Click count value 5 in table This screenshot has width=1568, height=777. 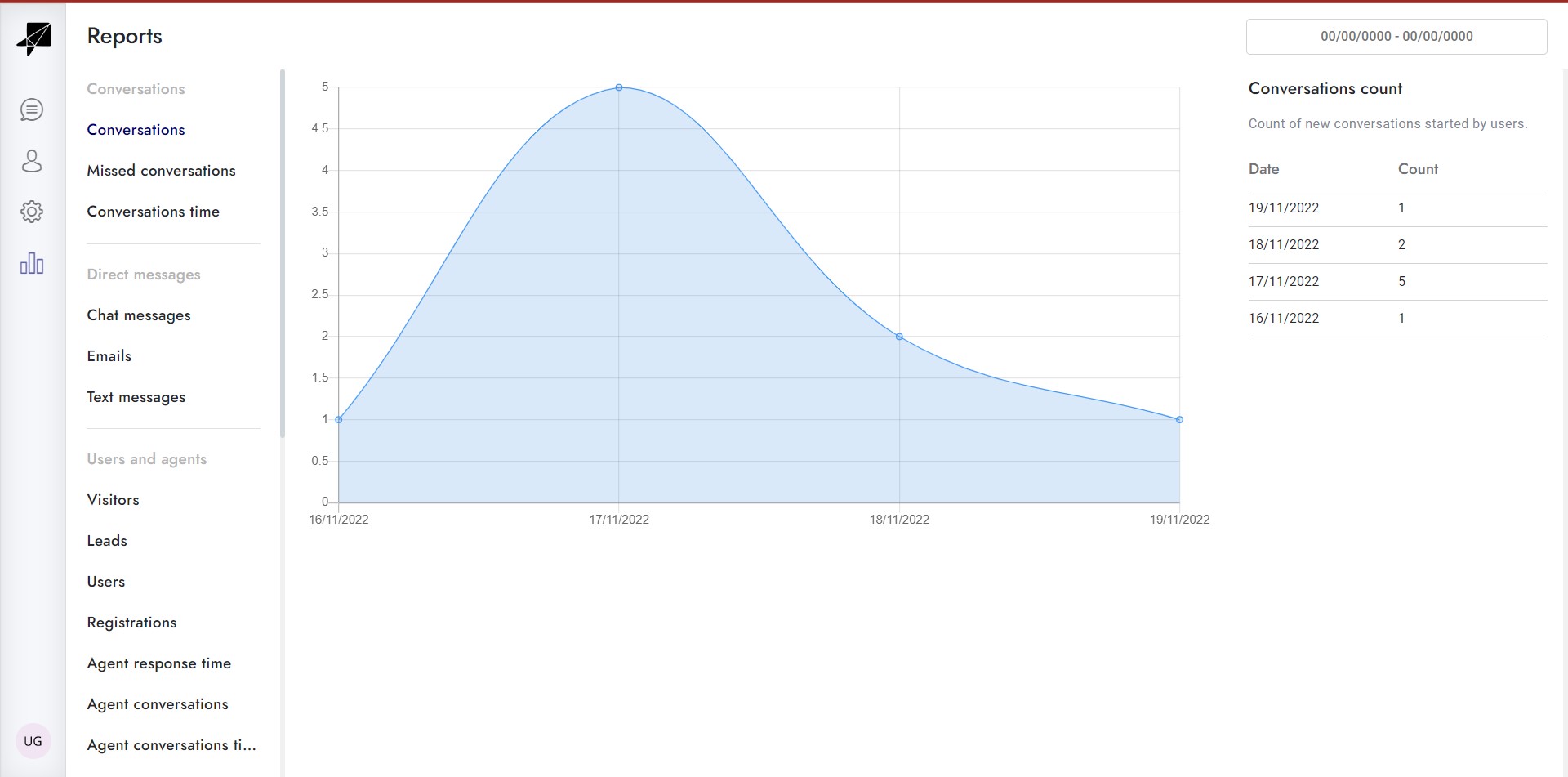(1401, 282)
